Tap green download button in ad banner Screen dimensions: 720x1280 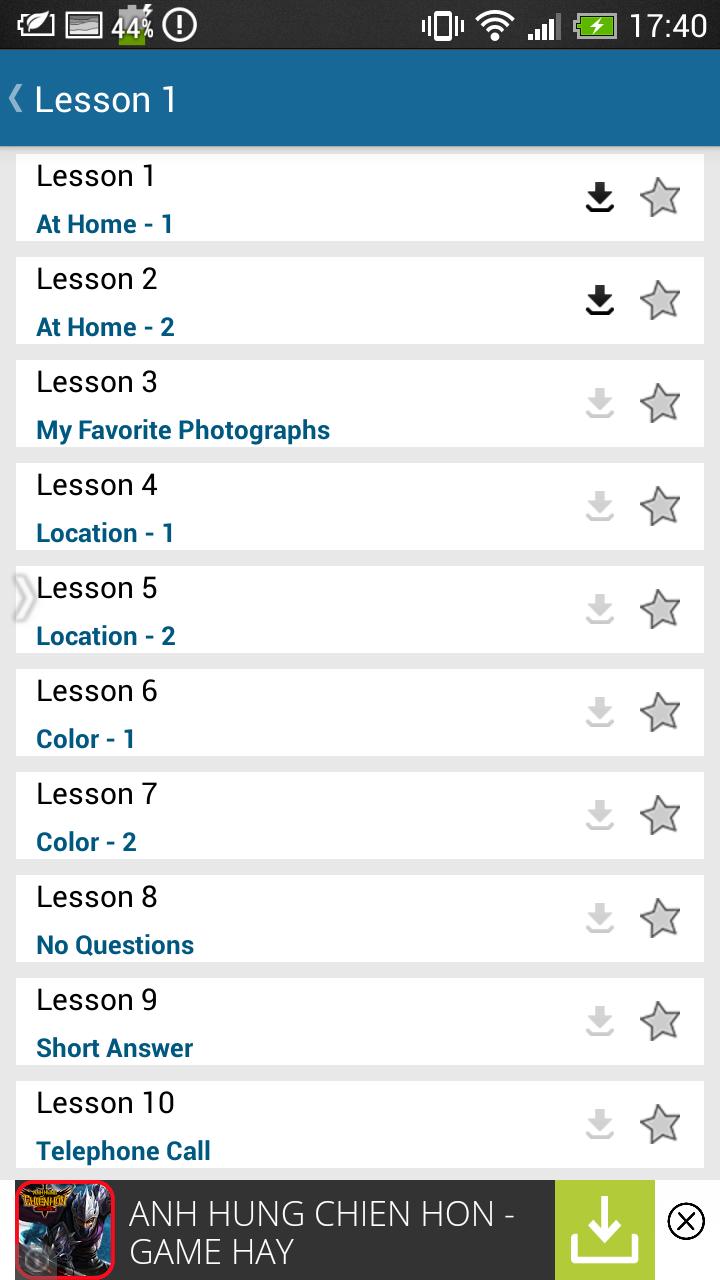tap(604, 1230)
